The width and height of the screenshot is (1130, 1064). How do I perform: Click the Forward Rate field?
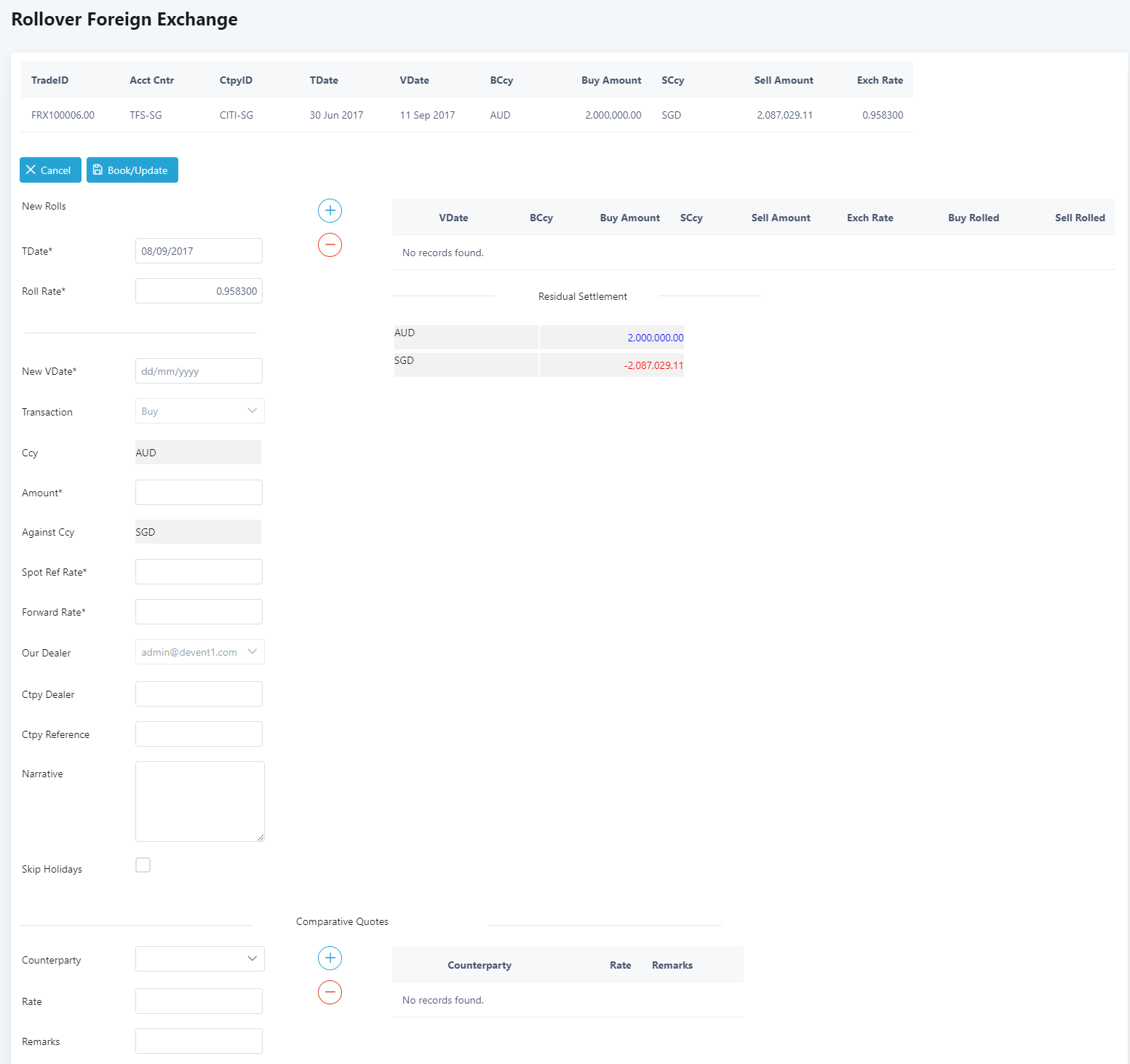pos(199,612)
